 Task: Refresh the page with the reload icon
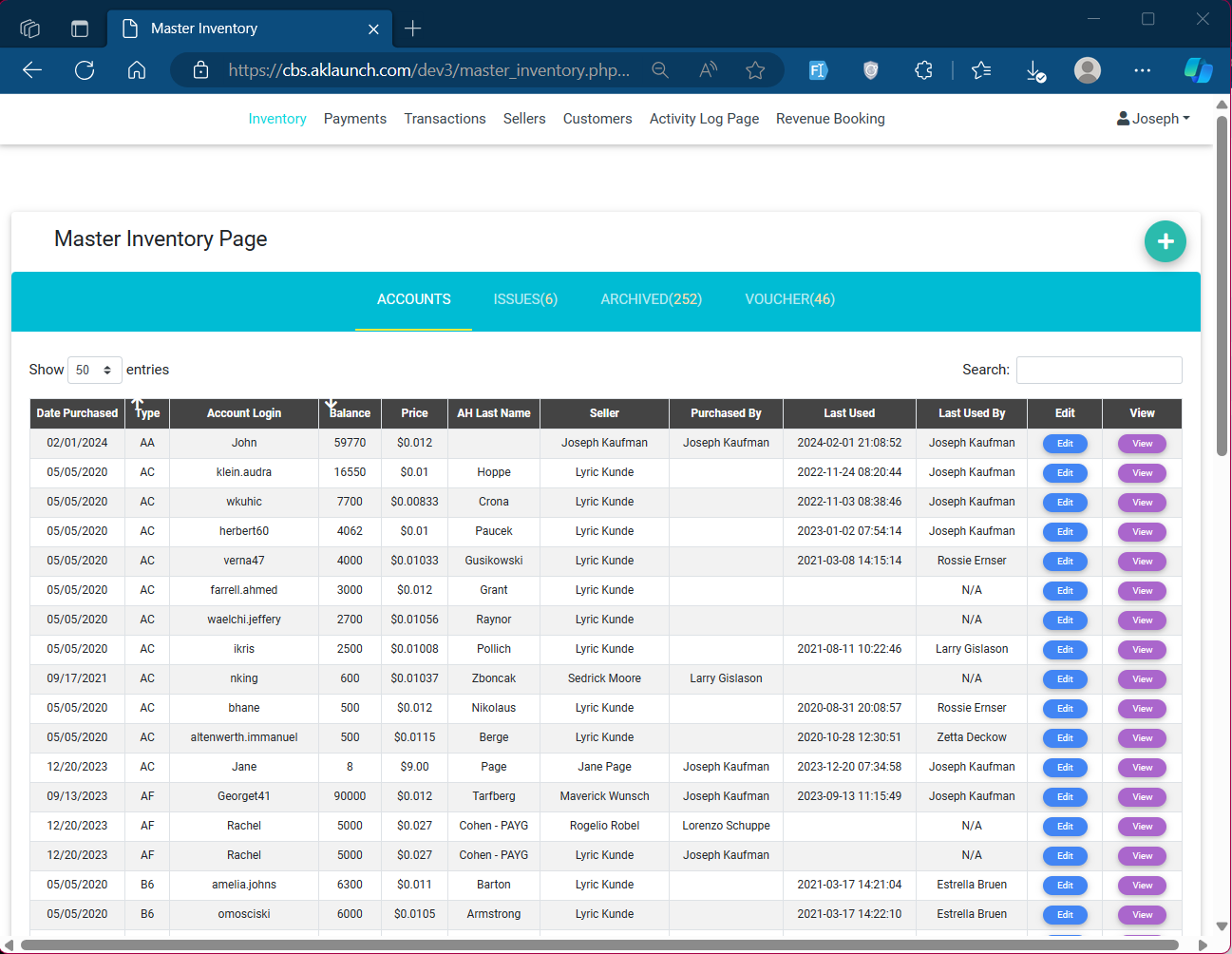tap(85, 70)
